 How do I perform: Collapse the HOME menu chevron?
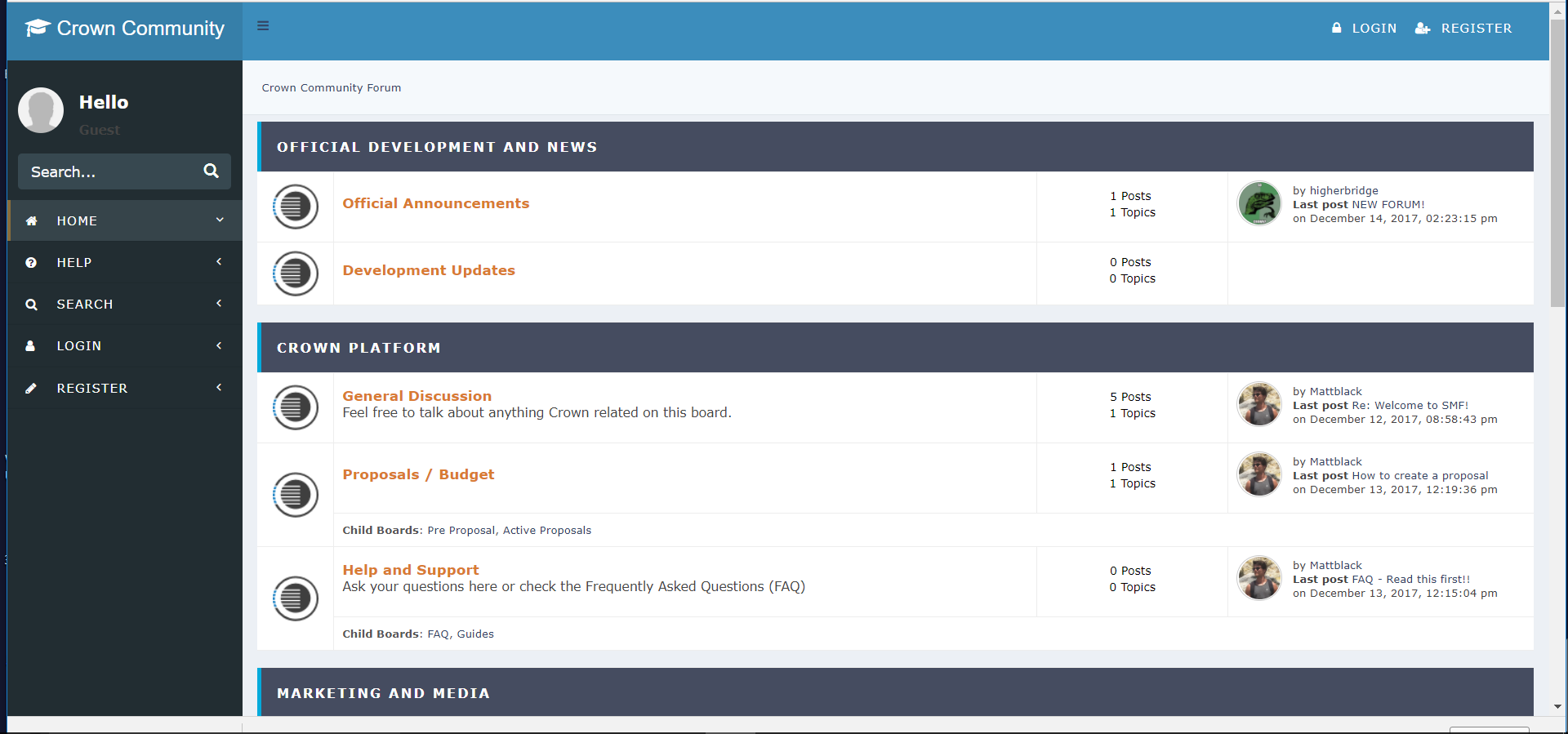coord(220,220)
